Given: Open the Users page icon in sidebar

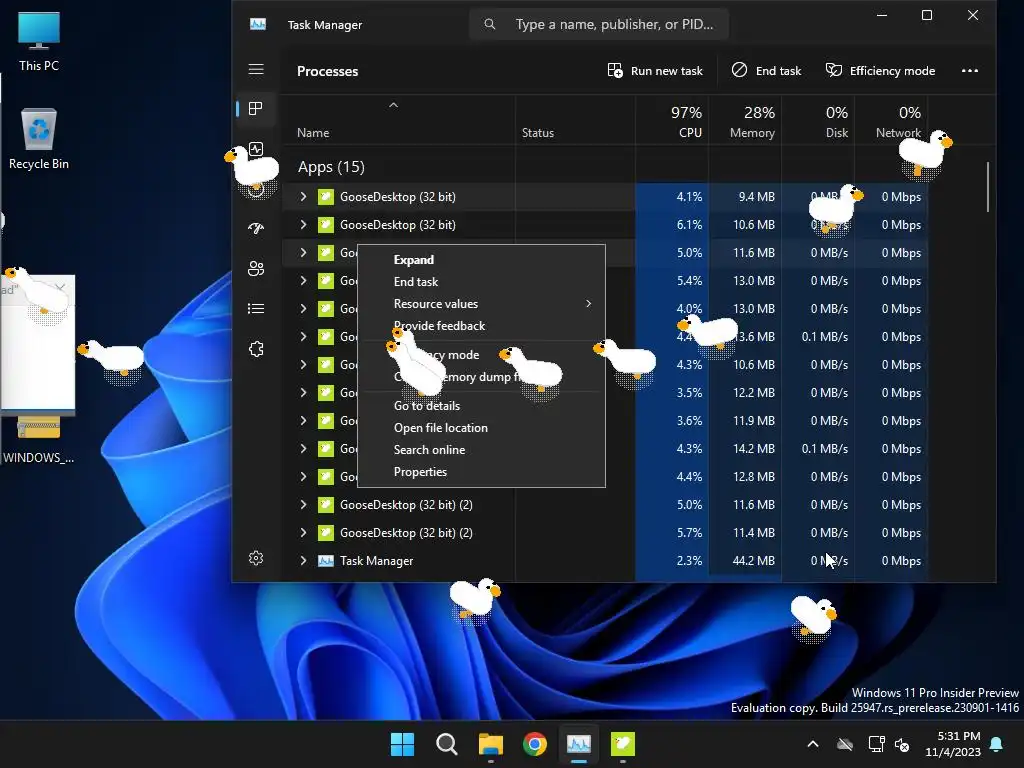Looking at the screenshot, I should click(256, 268).
